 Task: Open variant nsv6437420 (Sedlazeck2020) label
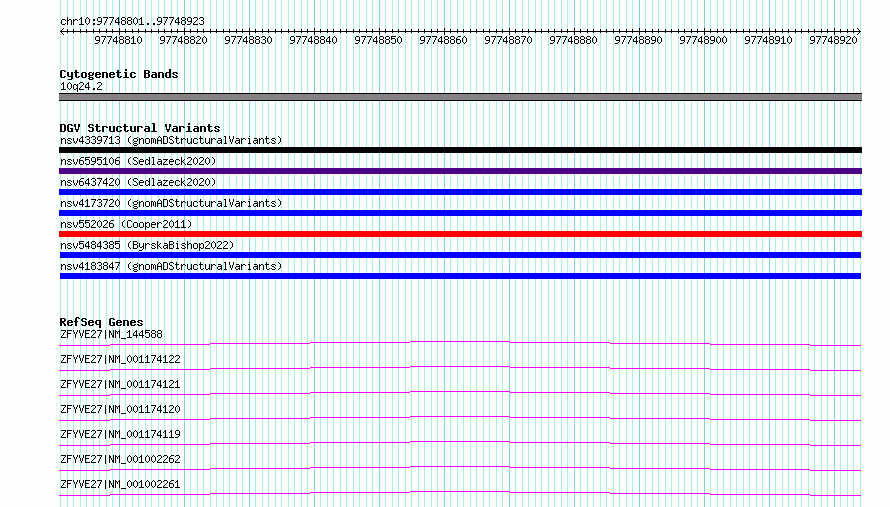pos(138,182)
